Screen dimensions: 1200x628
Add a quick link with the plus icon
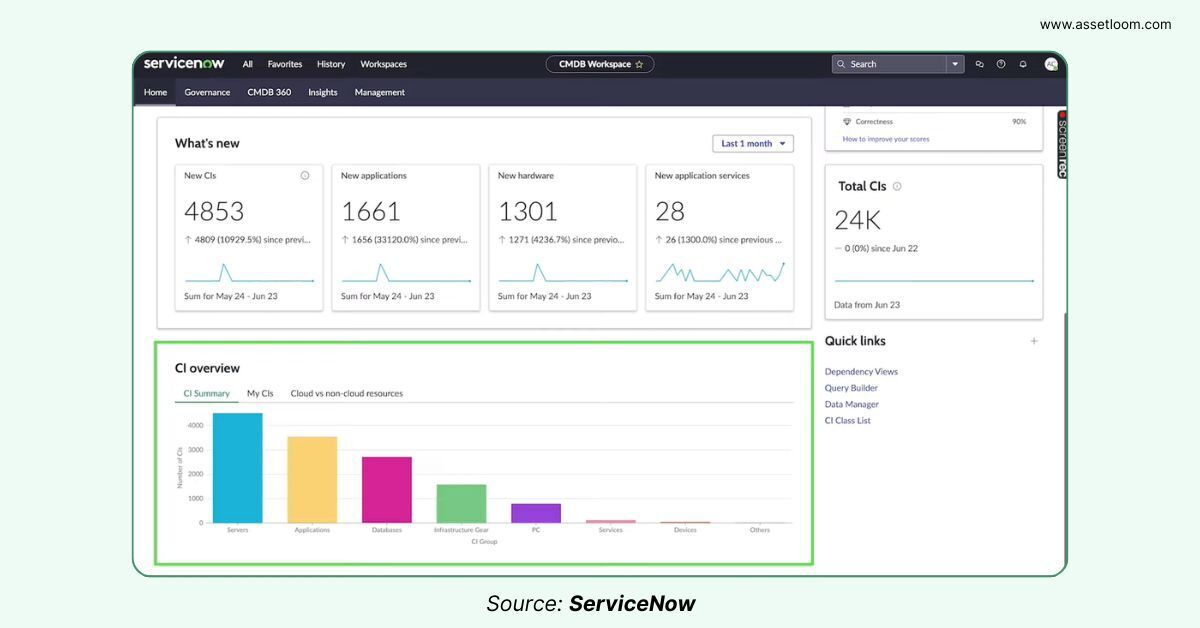(1034, 341)
